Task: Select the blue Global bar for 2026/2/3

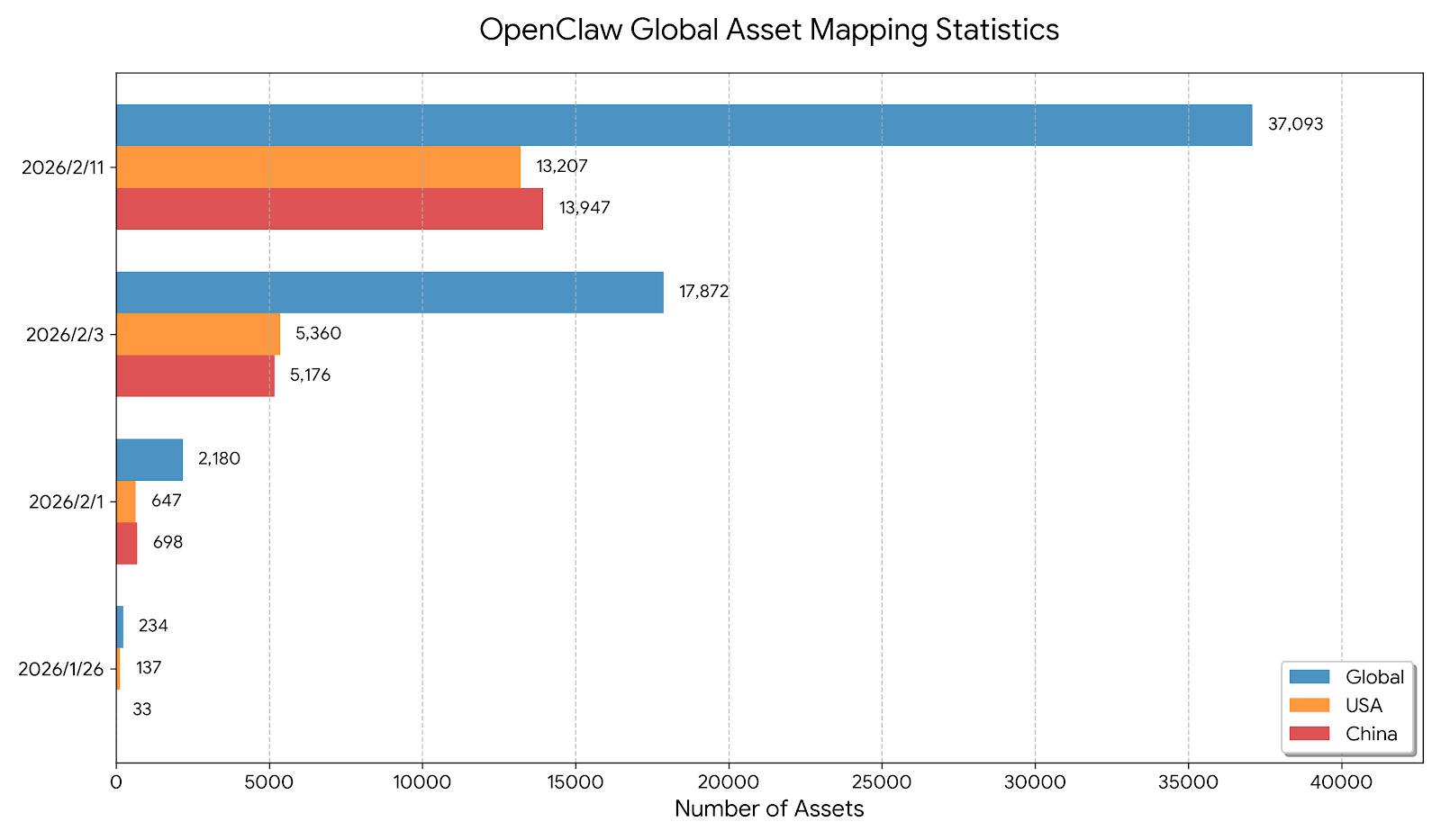Action: tap(389, 293)
